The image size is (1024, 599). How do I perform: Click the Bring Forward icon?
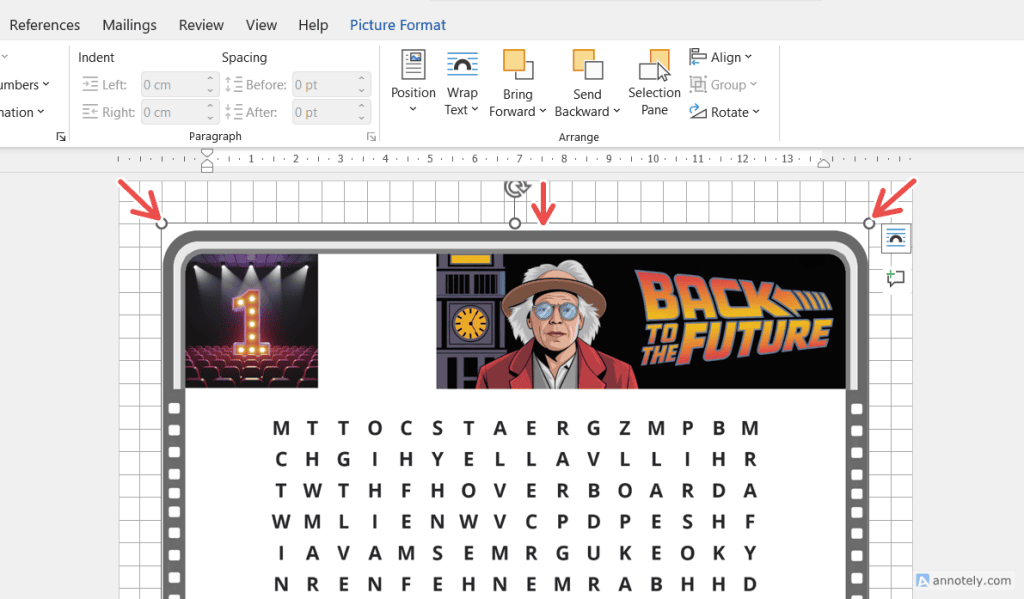click(518, 65)
